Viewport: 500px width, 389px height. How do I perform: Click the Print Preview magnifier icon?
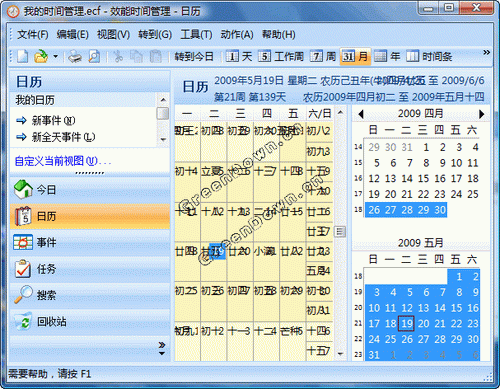(x=94, y=56)
